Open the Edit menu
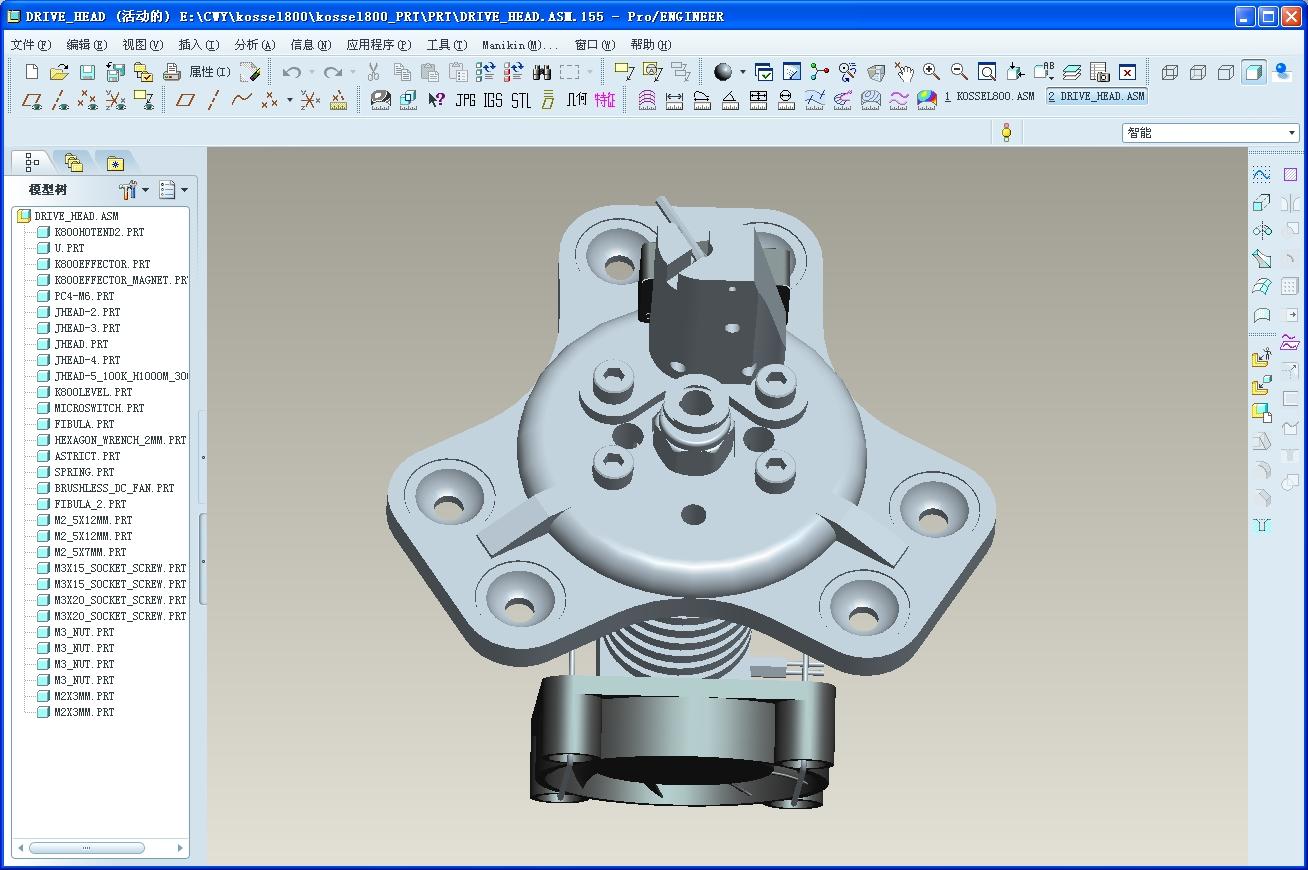 pos(86,44)
